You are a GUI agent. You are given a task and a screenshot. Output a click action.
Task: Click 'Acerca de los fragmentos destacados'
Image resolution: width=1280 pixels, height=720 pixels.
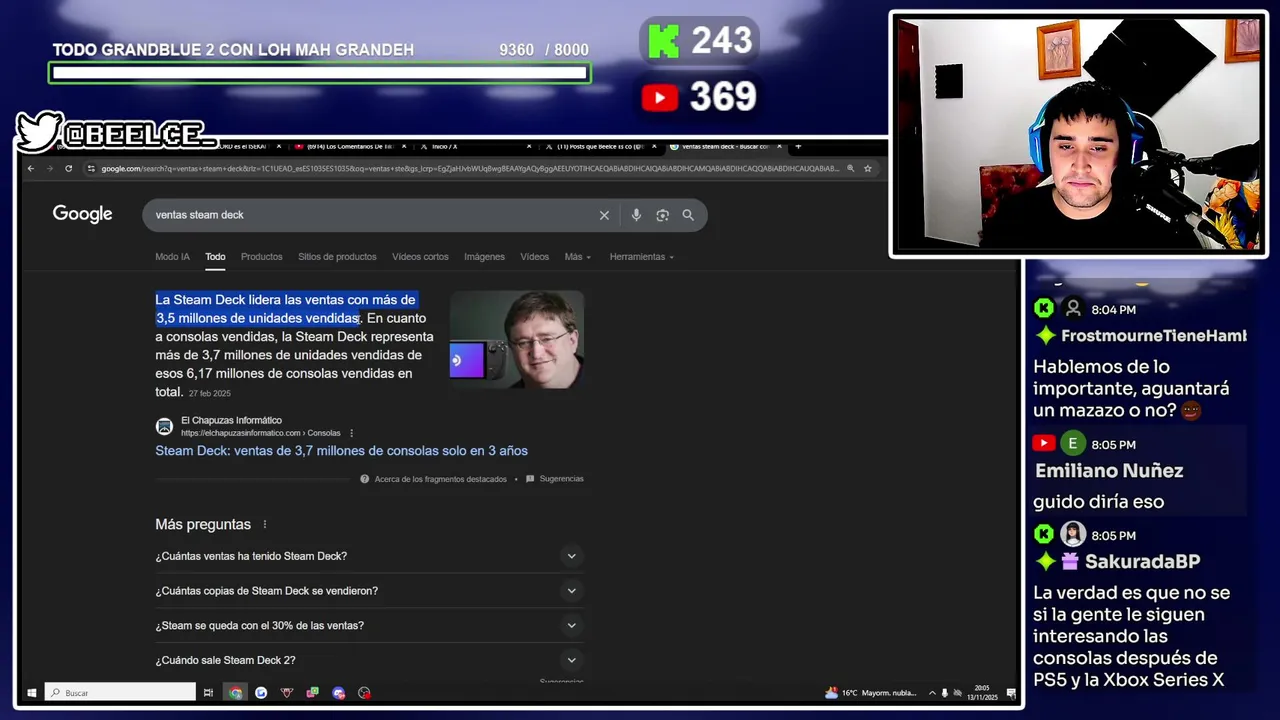440,479
